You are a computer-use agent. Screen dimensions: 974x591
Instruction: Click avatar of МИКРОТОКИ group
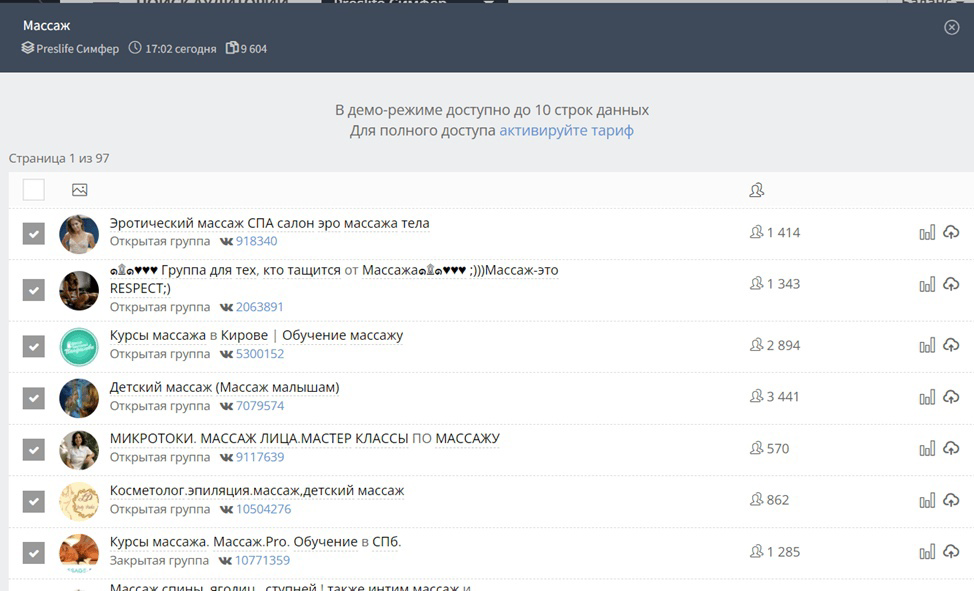click(79, 450)
